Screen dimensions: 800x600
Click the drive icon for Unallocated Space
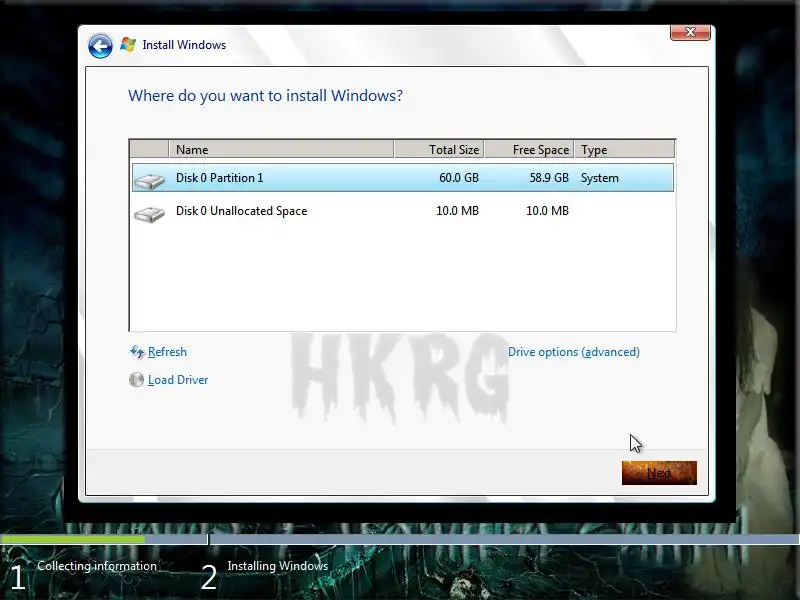(149, 214)
